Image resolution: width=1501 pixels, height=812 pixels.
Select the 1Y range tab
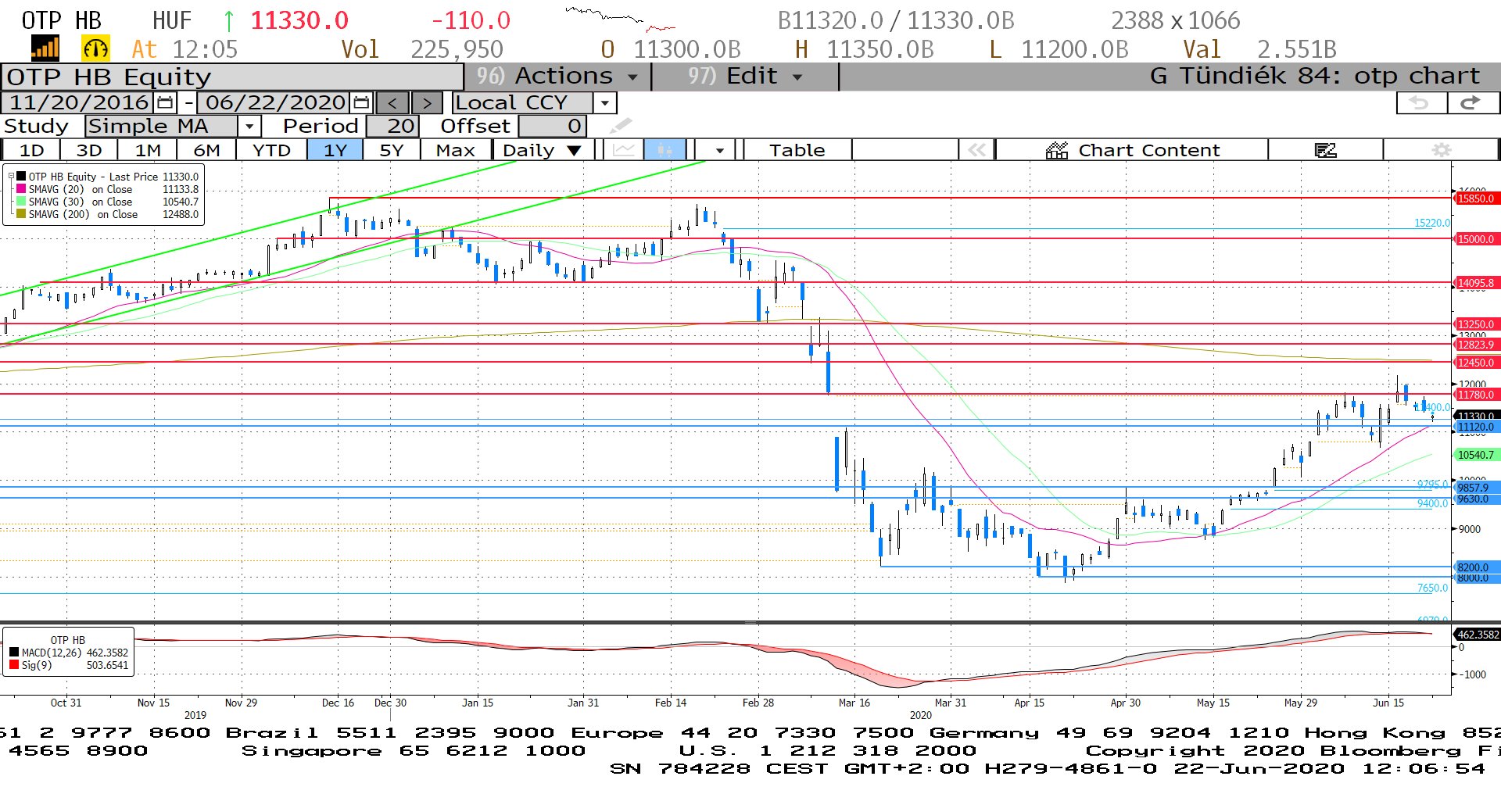(x=335, y=150)
